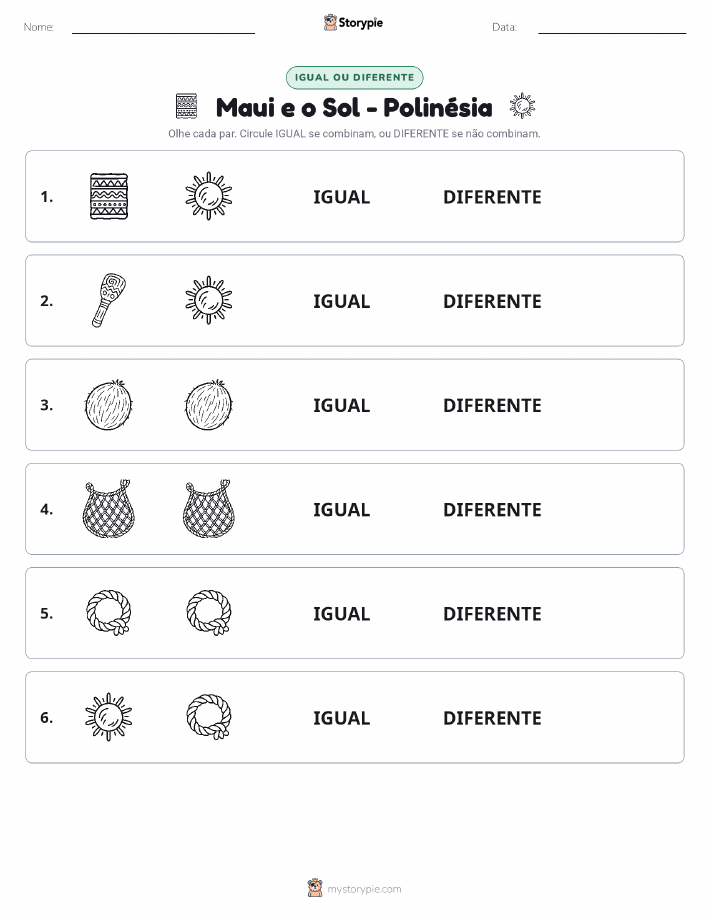Click the Data input line

pos(612,28)
